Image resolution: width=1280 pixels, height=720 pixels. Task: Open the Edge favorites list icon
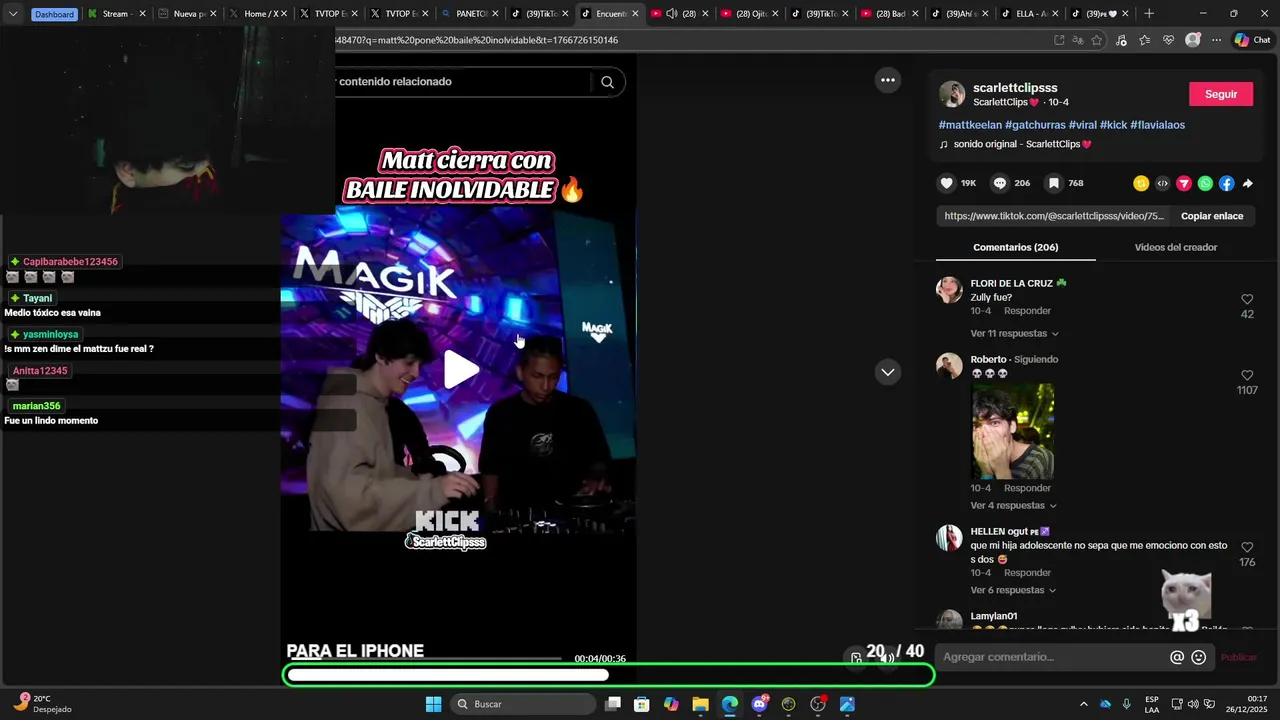1144,40
